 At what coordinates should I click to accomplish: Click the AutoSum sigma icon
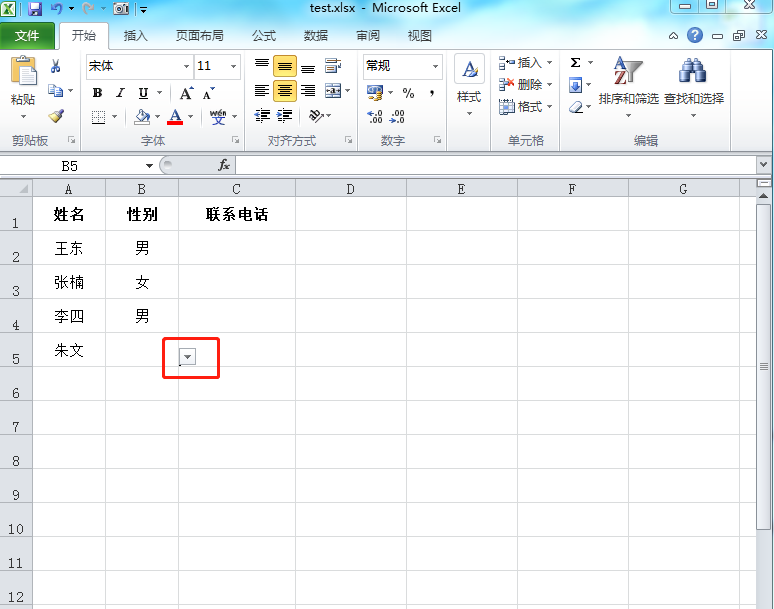point(575,63)
